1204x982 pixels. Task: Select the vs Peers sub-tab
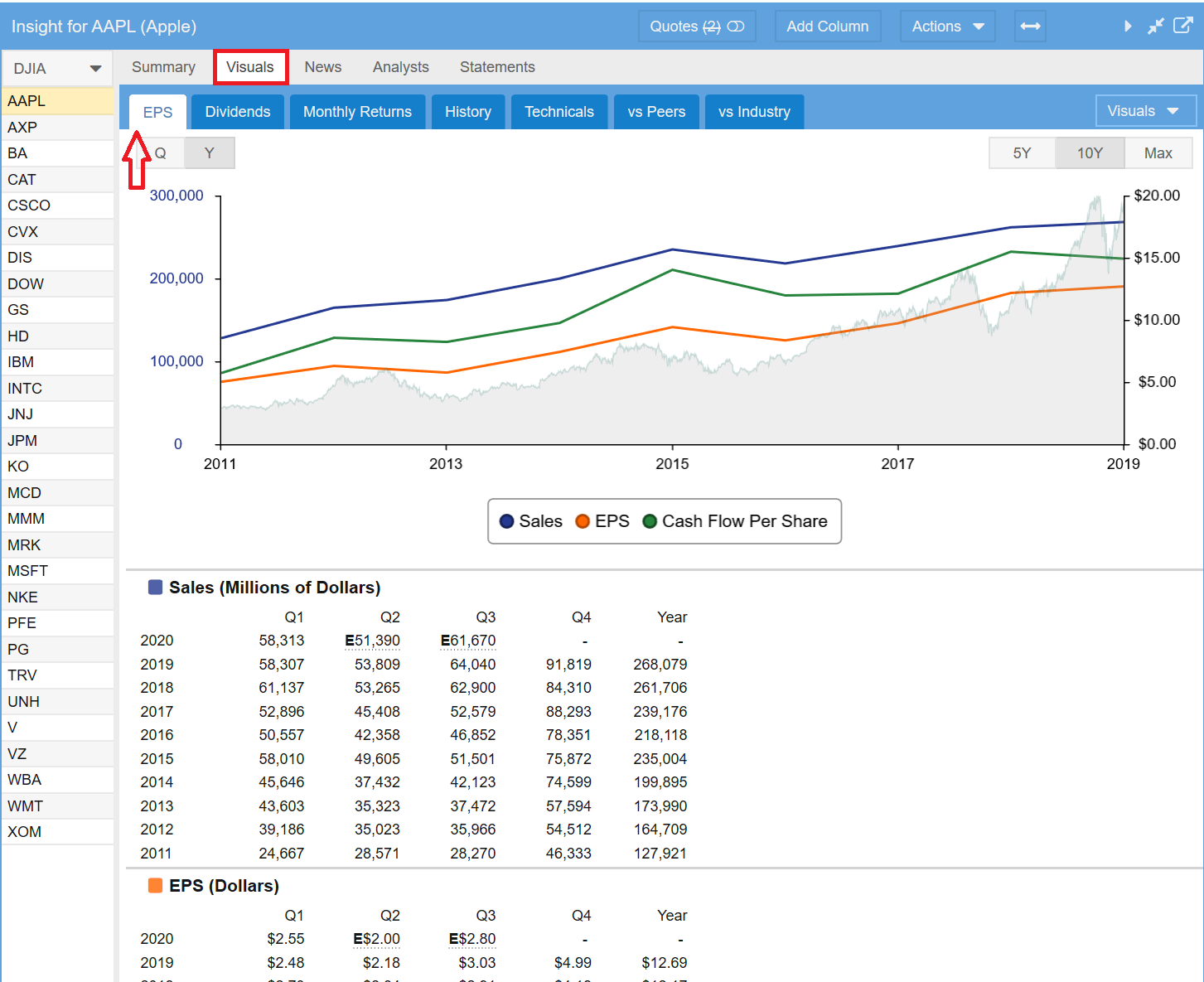pyautogui.click(x=656, y=112)
